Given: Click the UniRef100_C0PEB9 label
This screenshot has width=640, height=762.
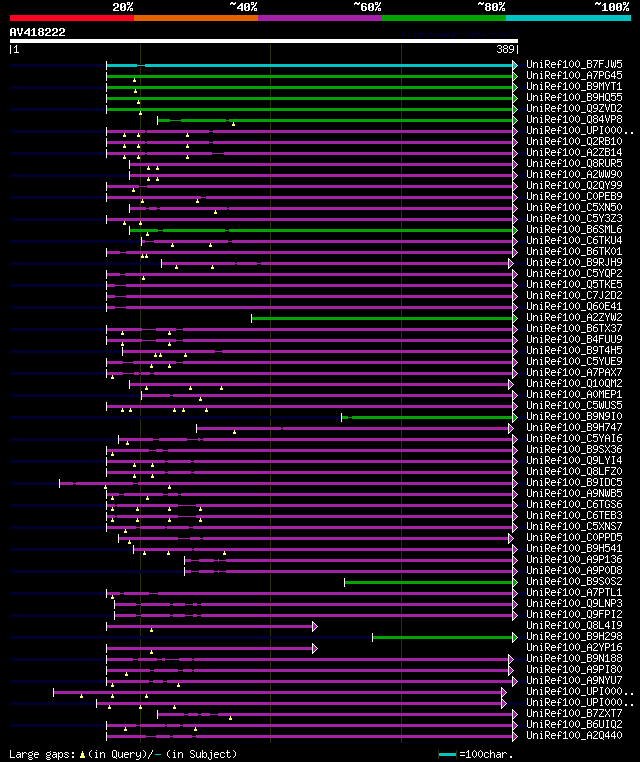Looking at the screenshot, I should (x=574, y=196).
